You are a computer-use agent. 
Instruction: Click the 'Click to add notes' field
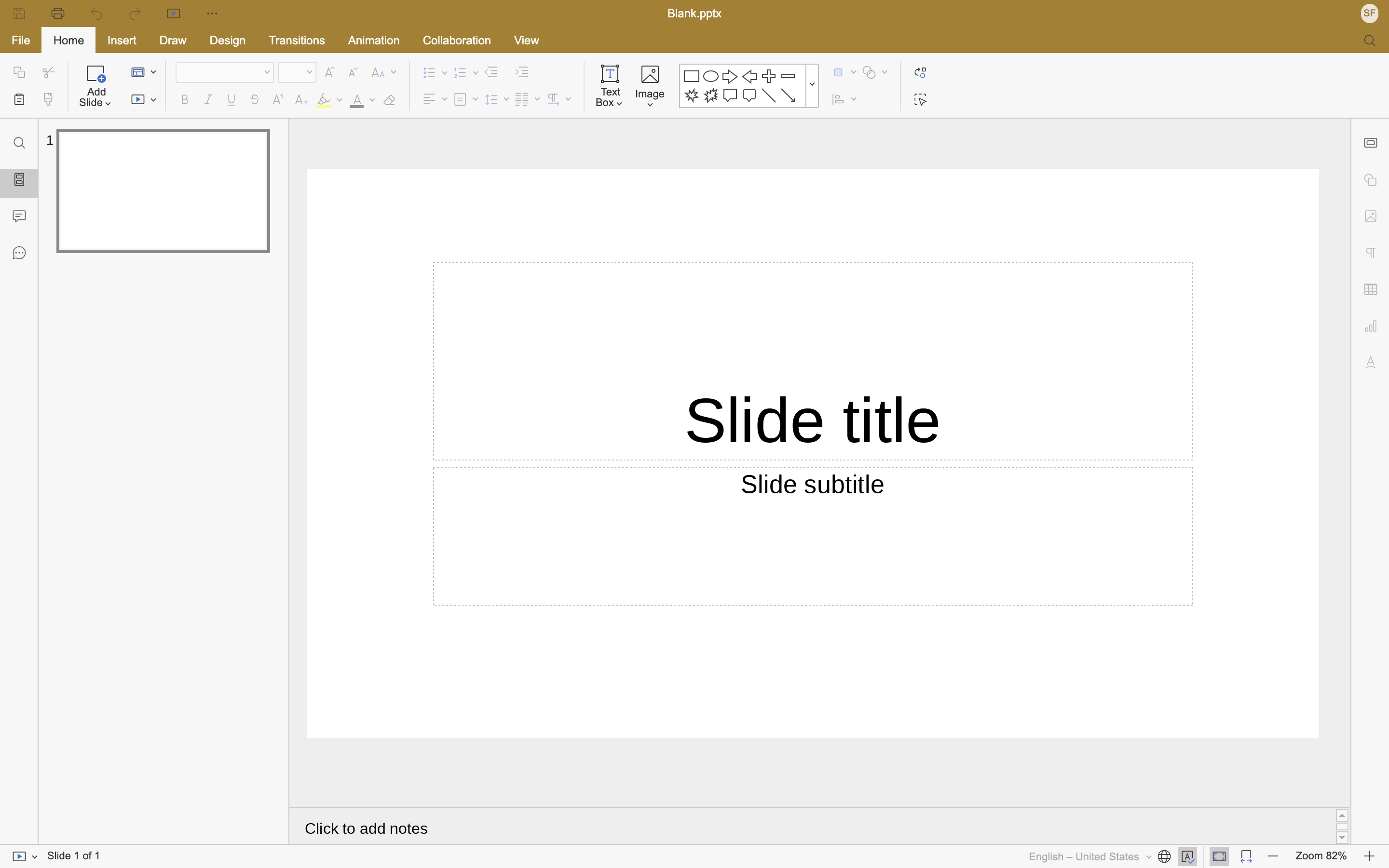[812, 828]
